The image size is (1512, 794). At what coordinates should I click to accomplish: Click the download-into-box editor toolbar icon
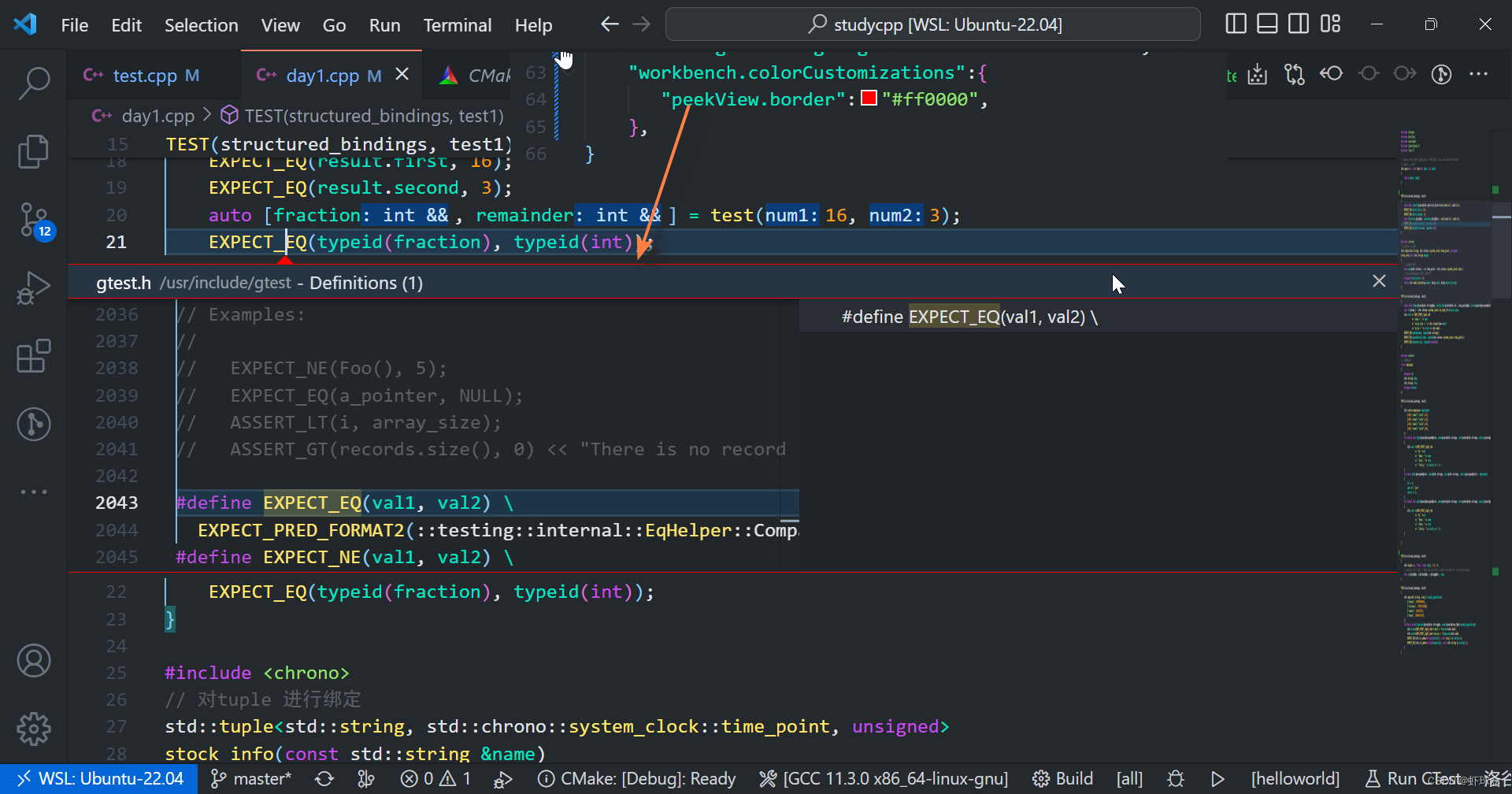[x=1258, y=74]
